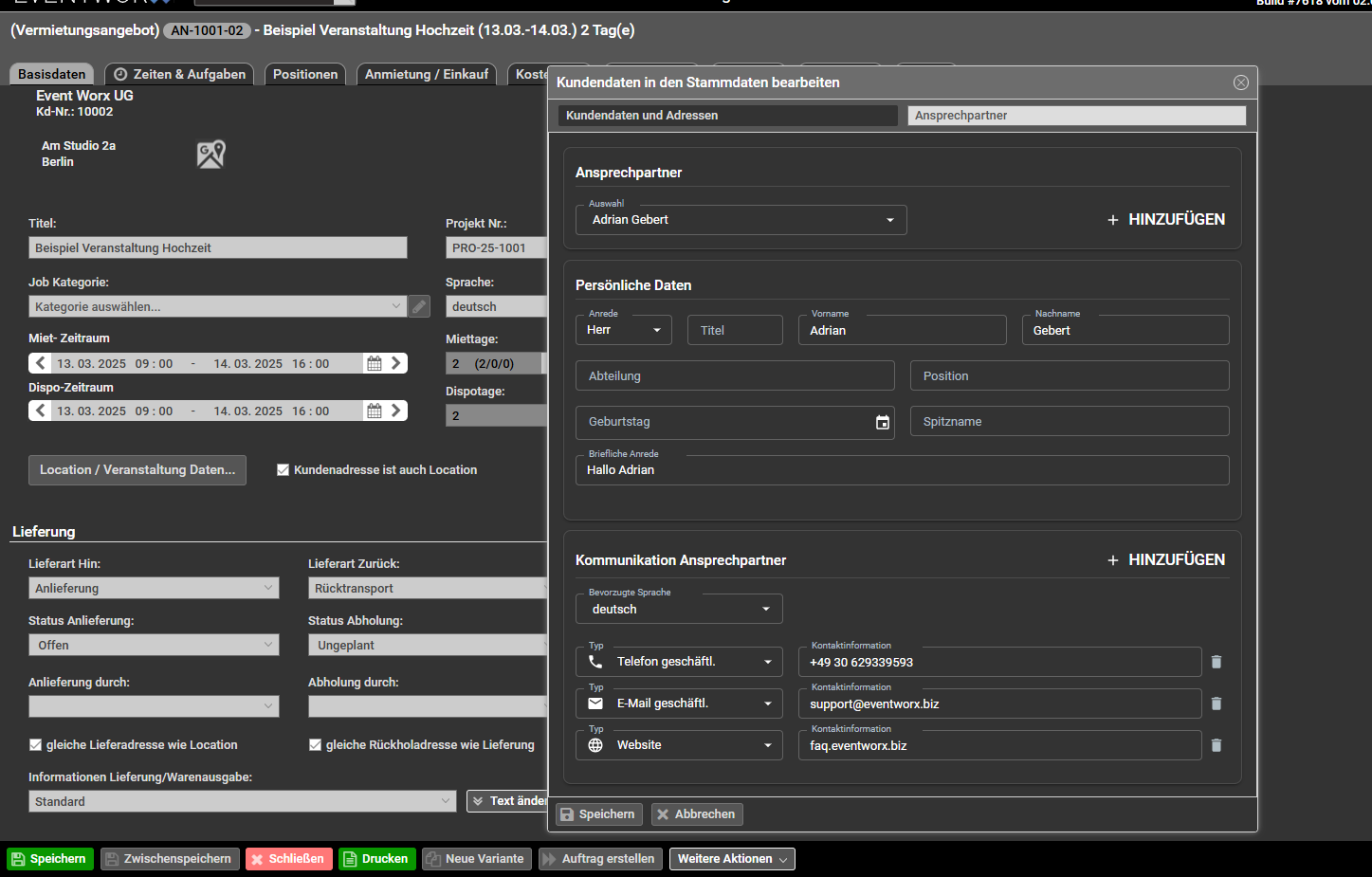
Task: Open the Job Kategorie dropdown
Action: click(218, 306)
